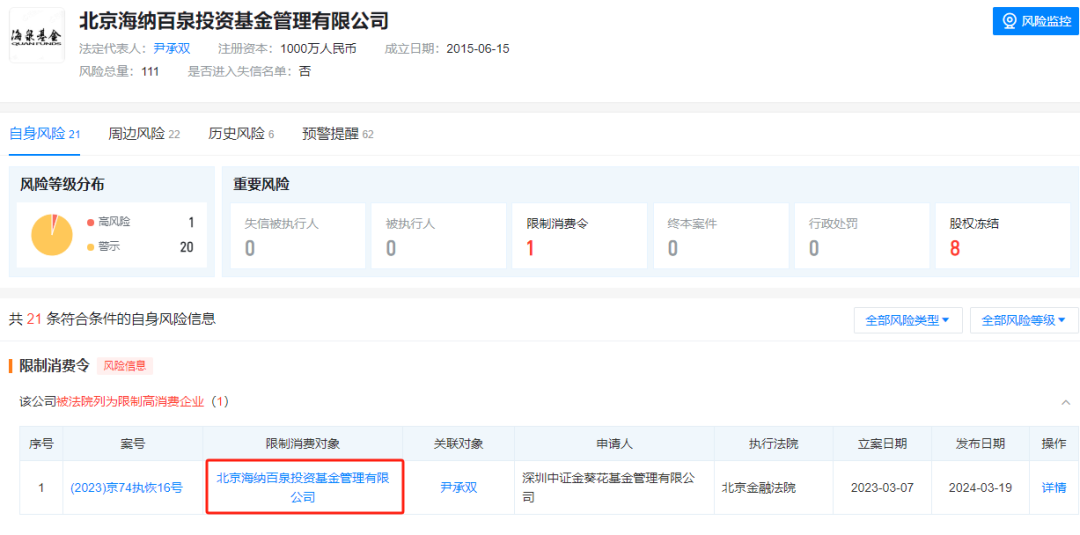Select 警示 legend entry
Screen dimensions: 1080x535
coord(103,246)
